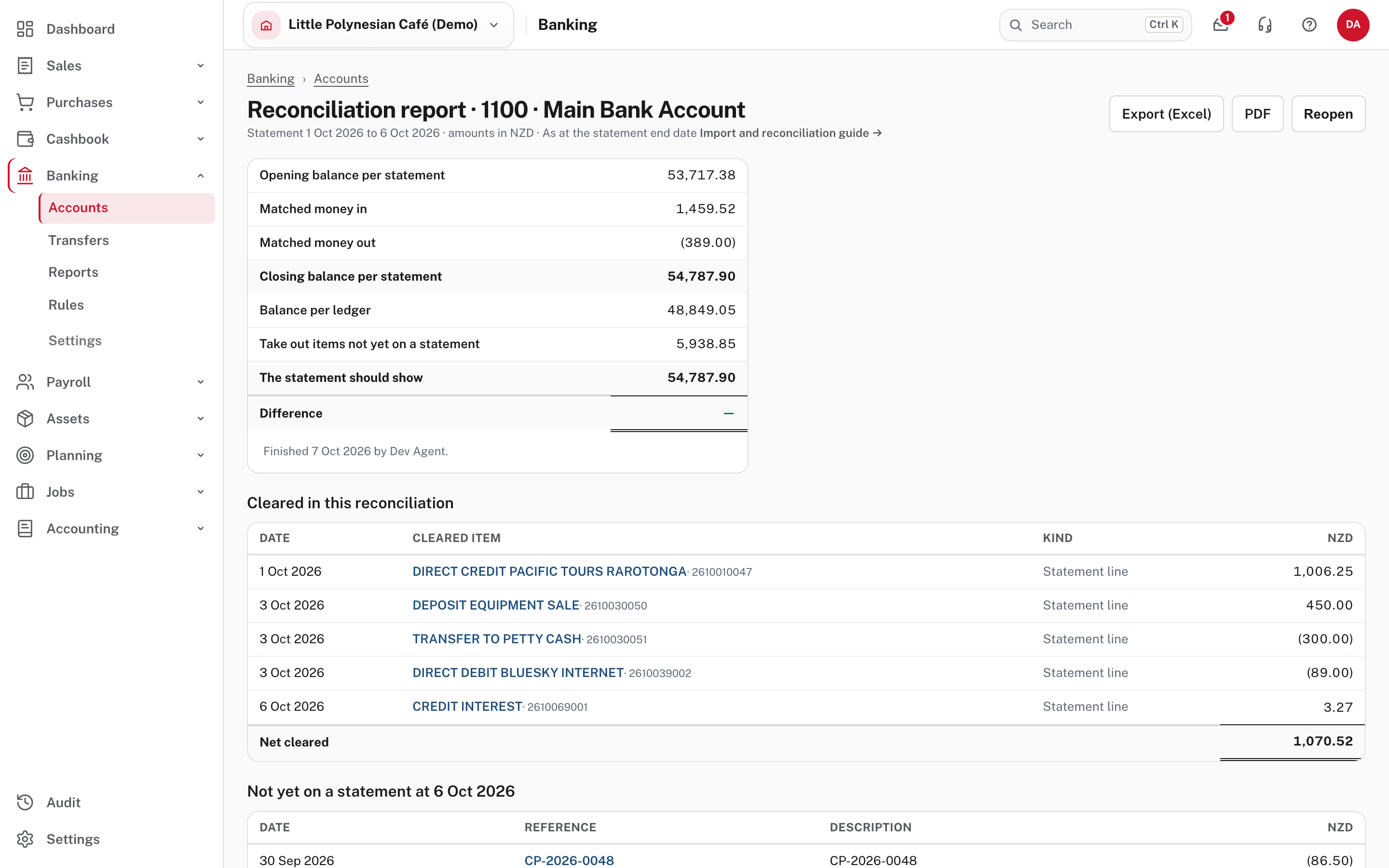Viewport: 1389px width, 868px height.
Task: Click the Banking building icon
Action: point(25,176)
